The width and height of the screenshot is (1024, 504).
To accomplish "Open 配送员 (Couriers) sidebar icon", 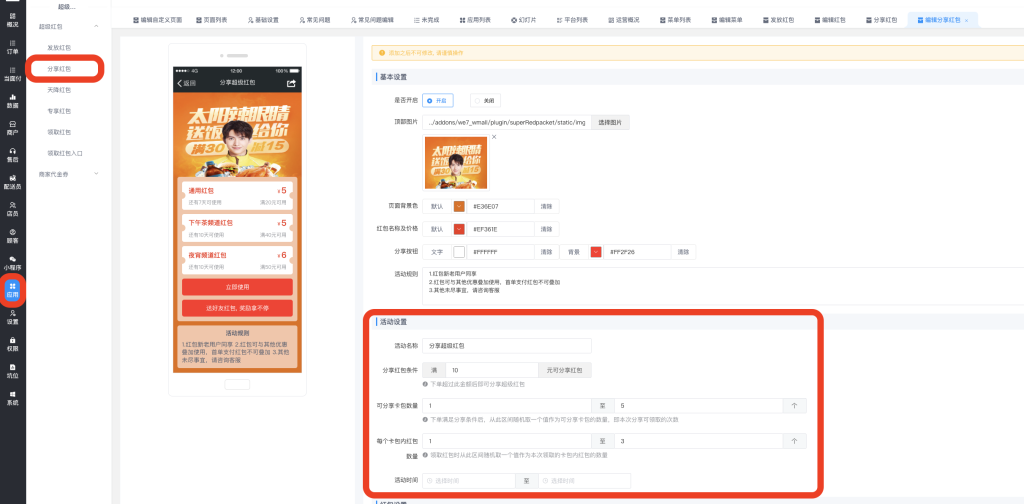I will coord(12,181).
